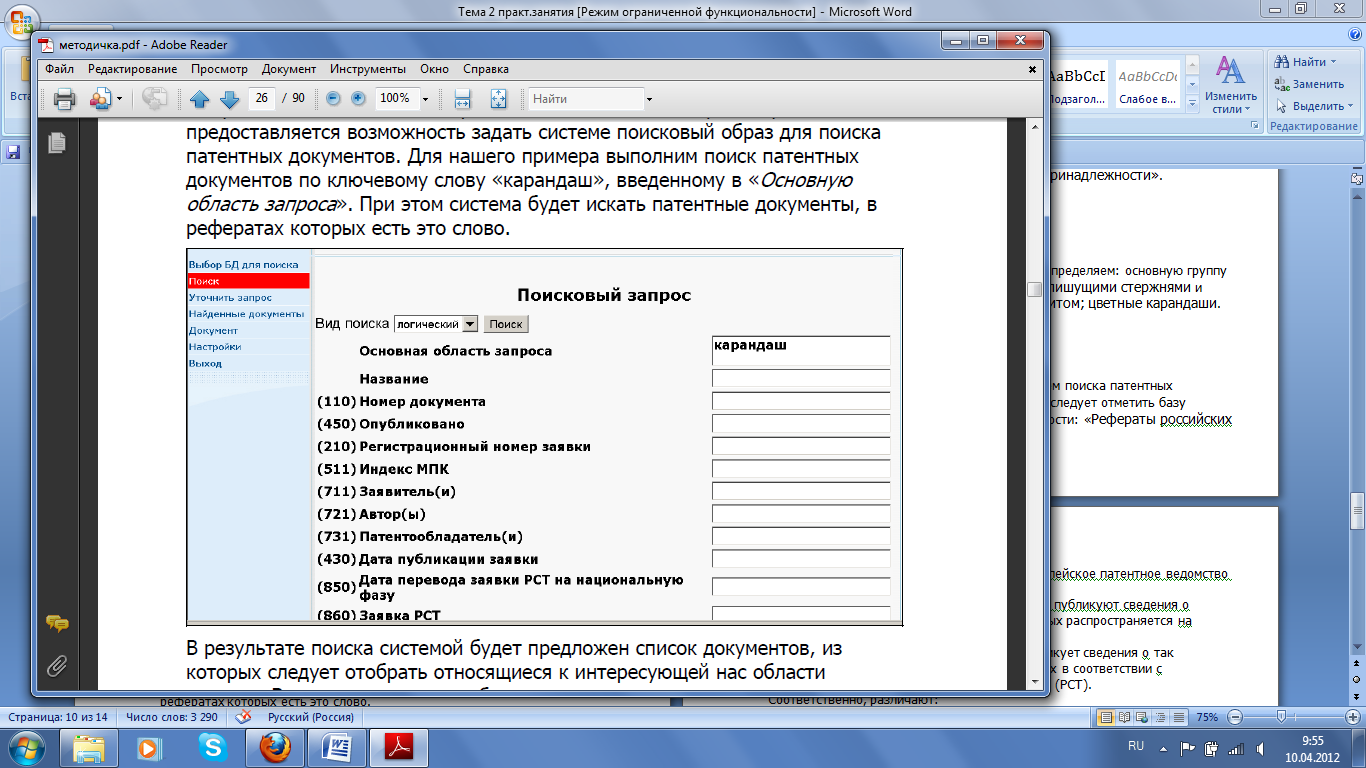
Task: Show the Comments panel in Reader sidebar
Action: point(57,623)
